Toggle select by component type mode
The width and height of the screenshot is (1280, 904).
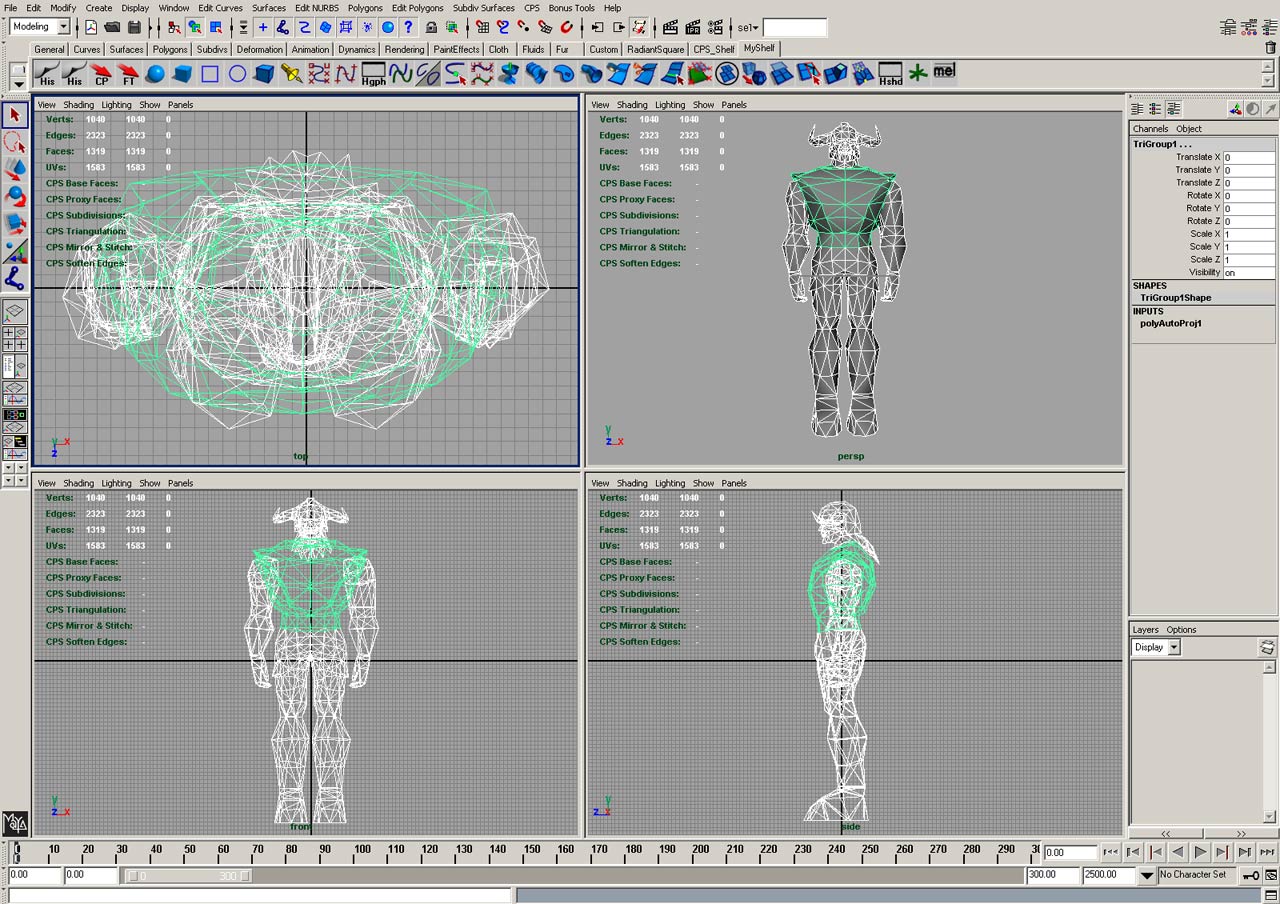[x=215, y=27]
